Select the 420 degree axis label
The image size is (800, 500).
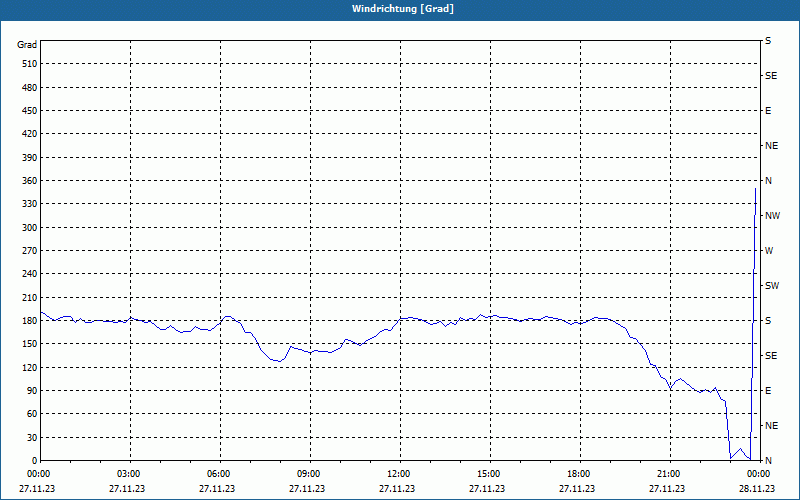click(29, 134)
